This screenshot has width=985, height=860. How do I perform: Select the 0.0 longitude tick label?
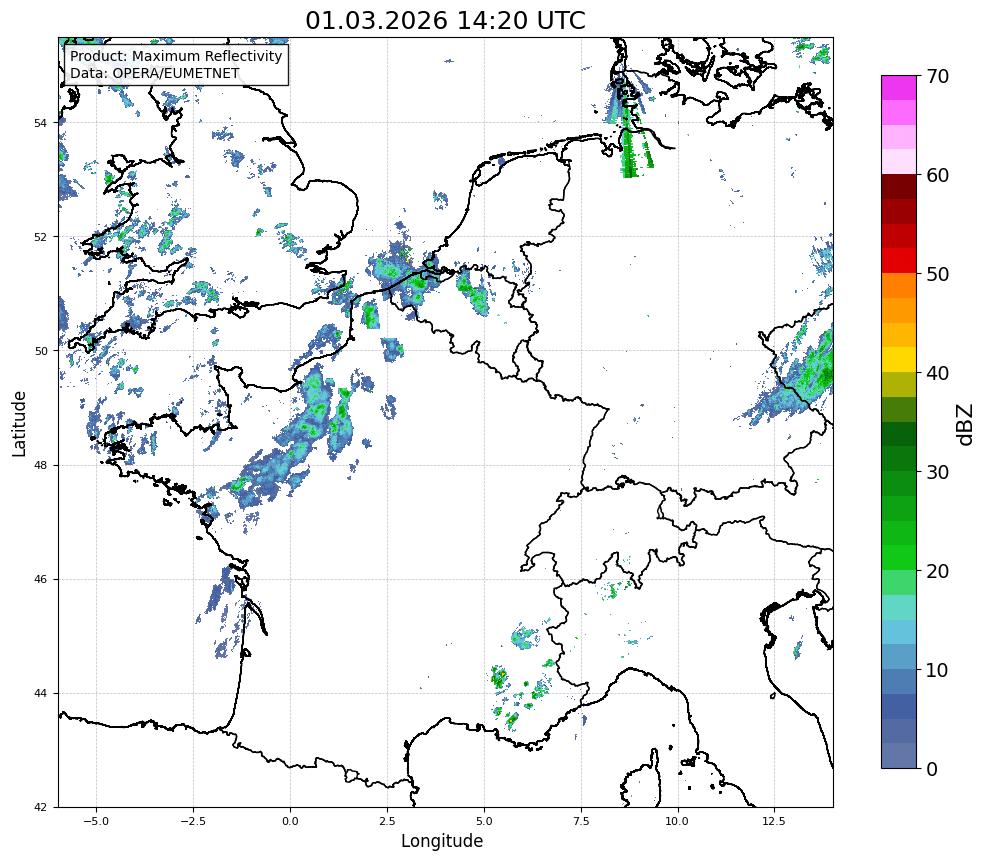point(290,821)
